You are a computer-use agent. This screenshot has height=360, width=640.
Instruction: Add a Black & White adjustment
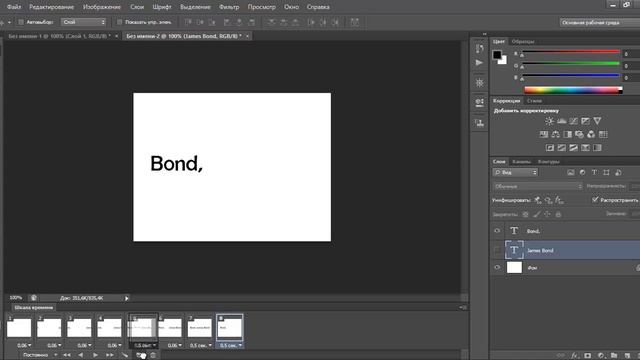pyautogui.click(x=567, y=134)
